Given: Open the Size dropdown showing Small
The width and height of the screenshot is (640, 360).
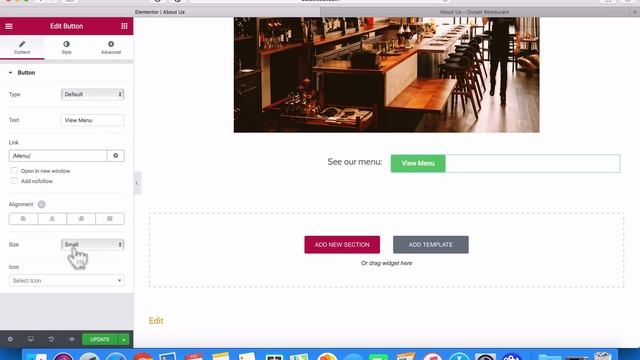Looking at the screenshot, I should [92, 244].
